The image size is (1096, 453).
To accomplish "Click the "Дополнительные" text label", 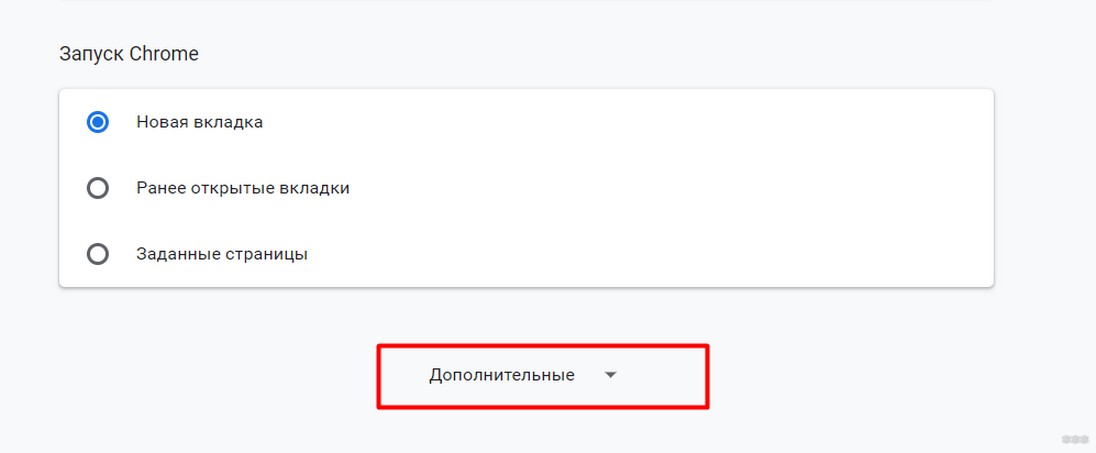I will point(501,376).
